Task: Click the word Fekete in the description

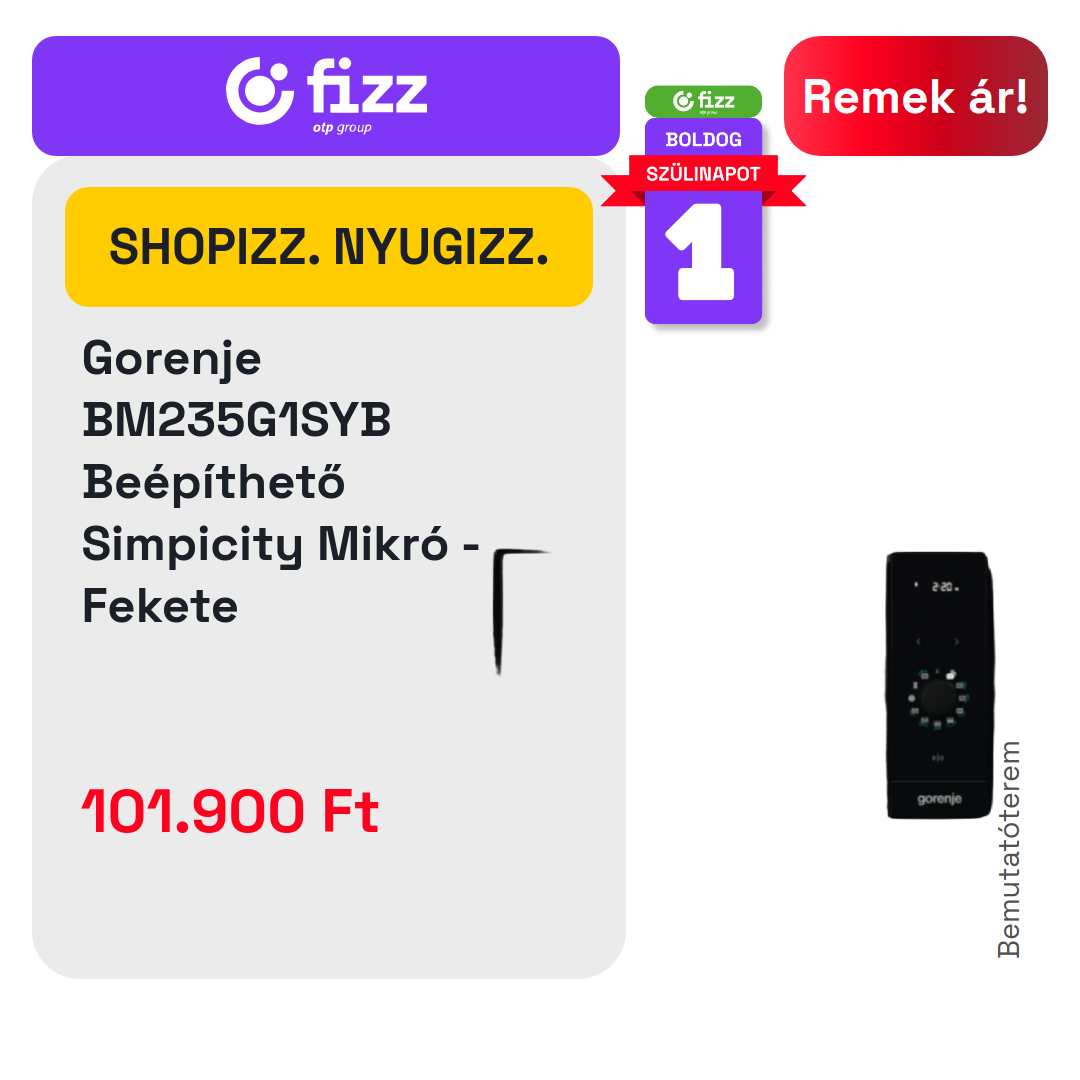Action: click(160, 606)
